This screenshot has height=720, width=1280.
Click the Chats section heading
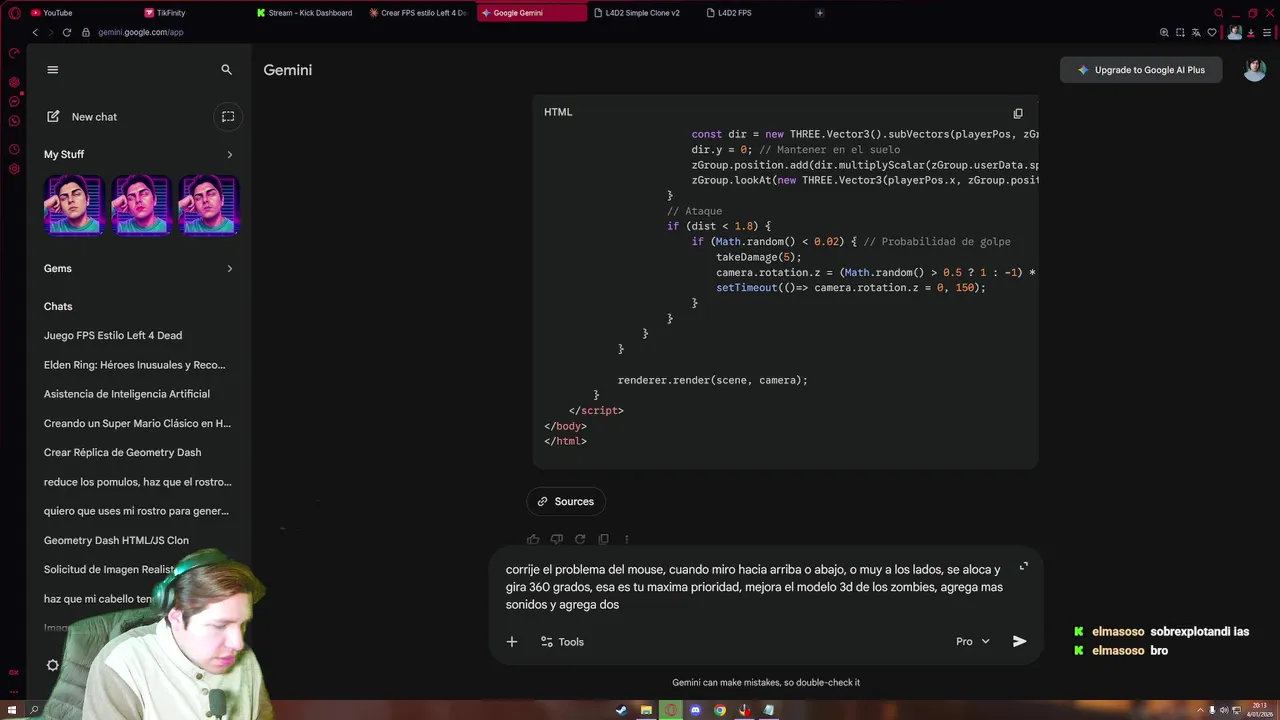(58, 307)
